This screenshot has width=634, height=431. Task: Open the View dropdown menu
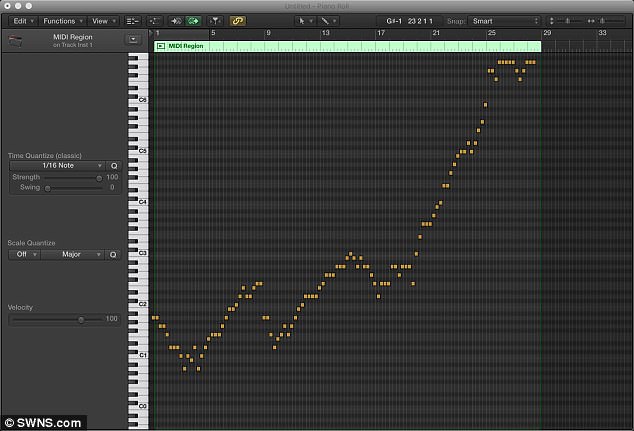pyautogui.click(x=103, y=20)
